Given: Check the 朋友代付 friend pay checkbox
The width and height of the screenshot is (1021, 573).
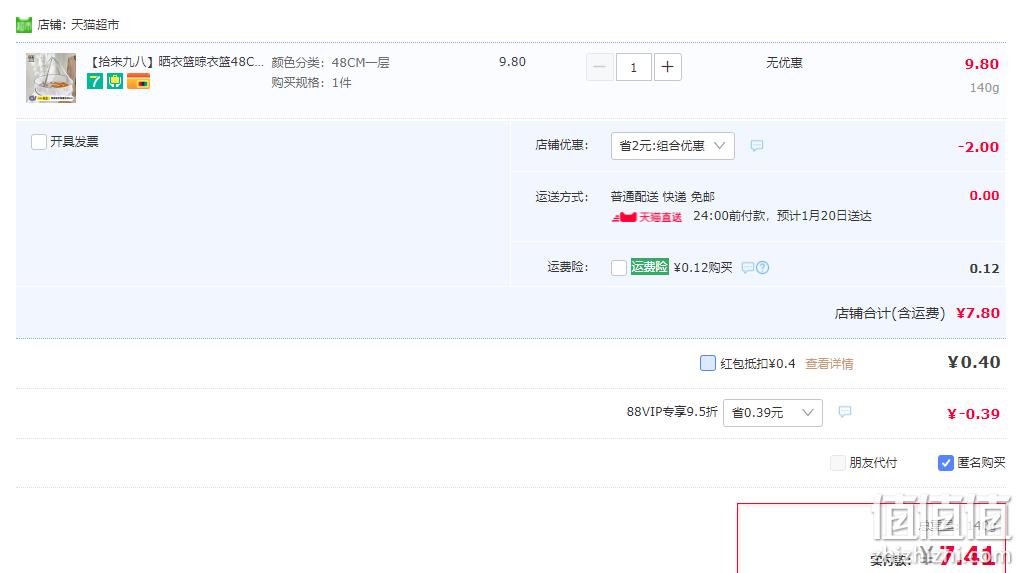Looking at the screenshot, I should click(837, 463).
